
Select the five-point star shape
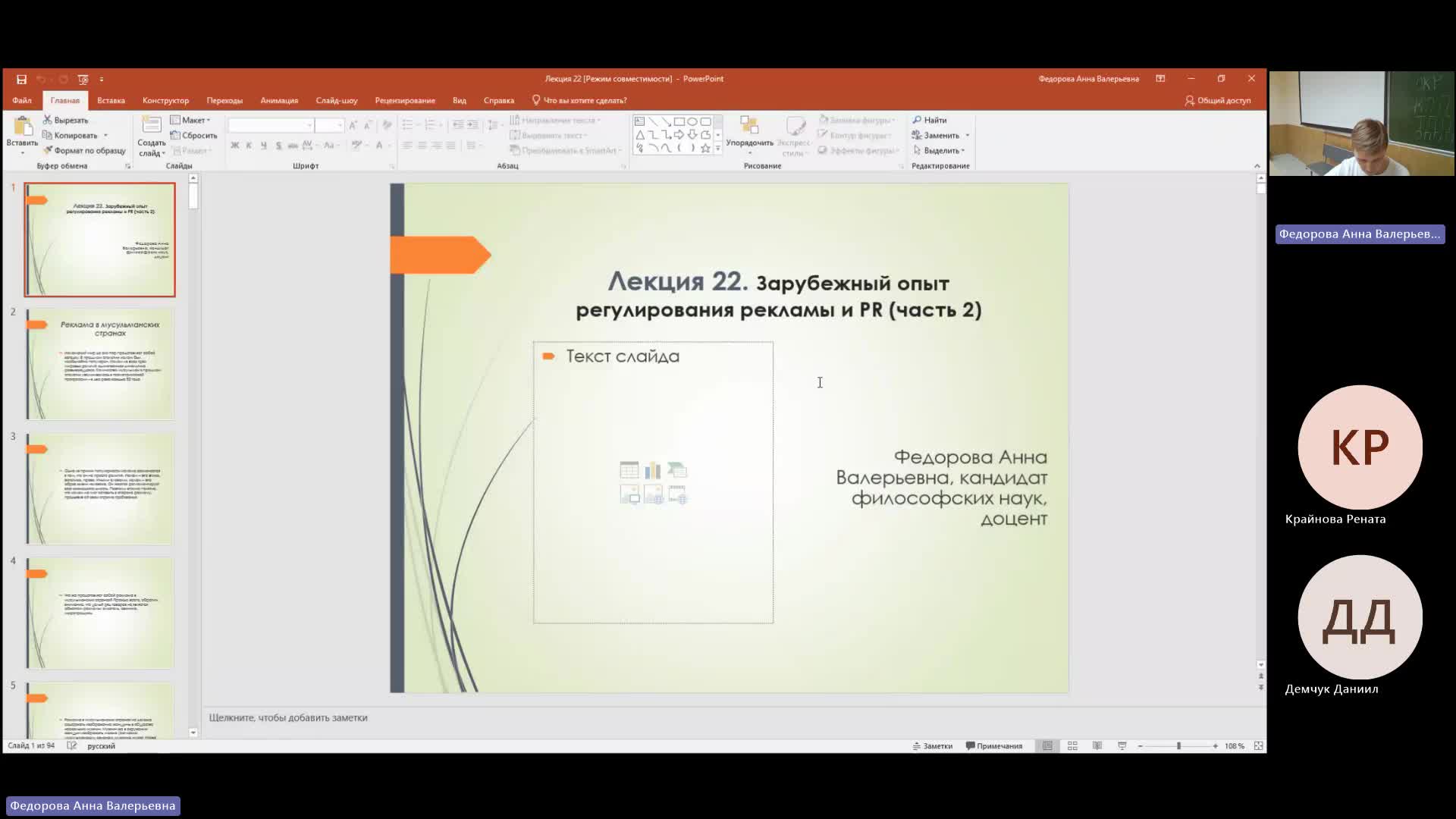pyautogui.click(x=705, y=148)
